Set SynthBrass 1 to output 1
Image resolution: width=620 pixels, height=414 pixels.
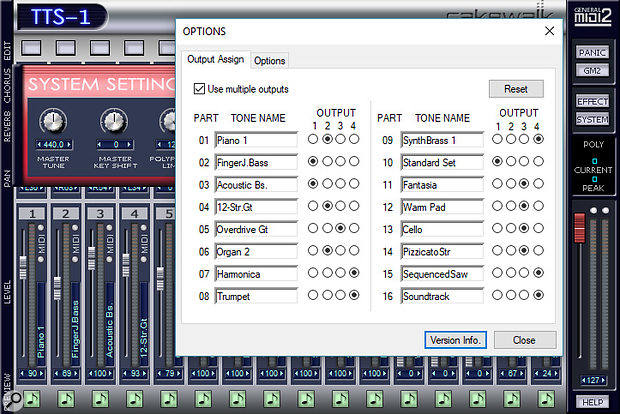coord(497,139)
